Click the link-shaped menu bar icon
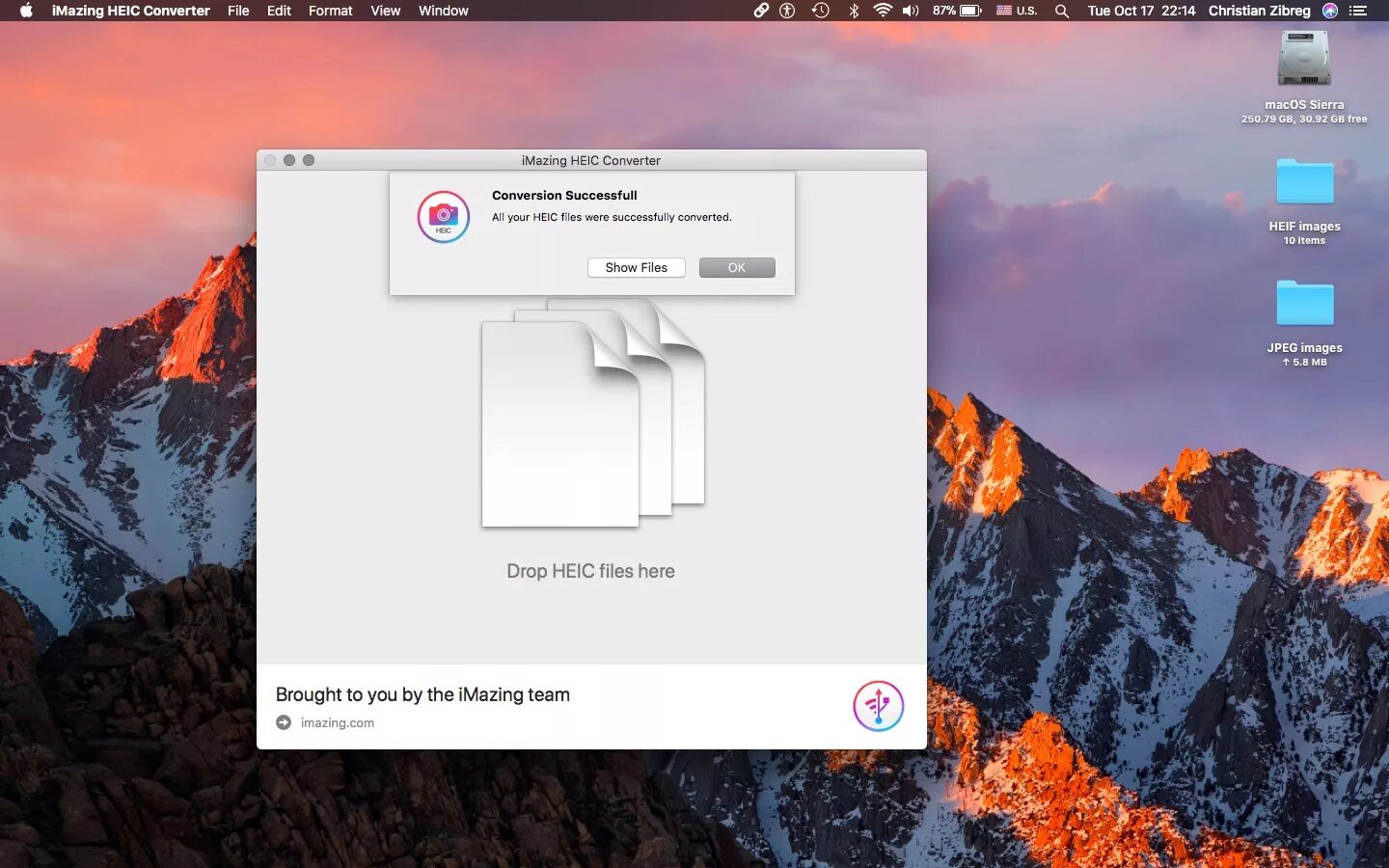Image resolution: width=1389 pixels, height=868 pixels. [761, 11]
